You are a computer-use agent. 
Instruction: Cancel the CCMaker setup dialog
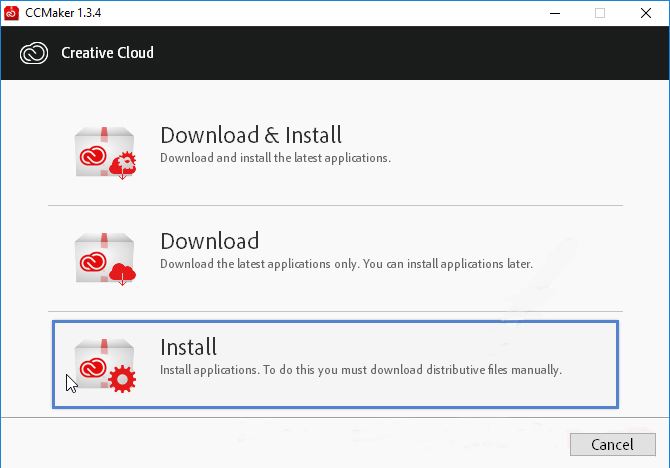click(612, 444)
